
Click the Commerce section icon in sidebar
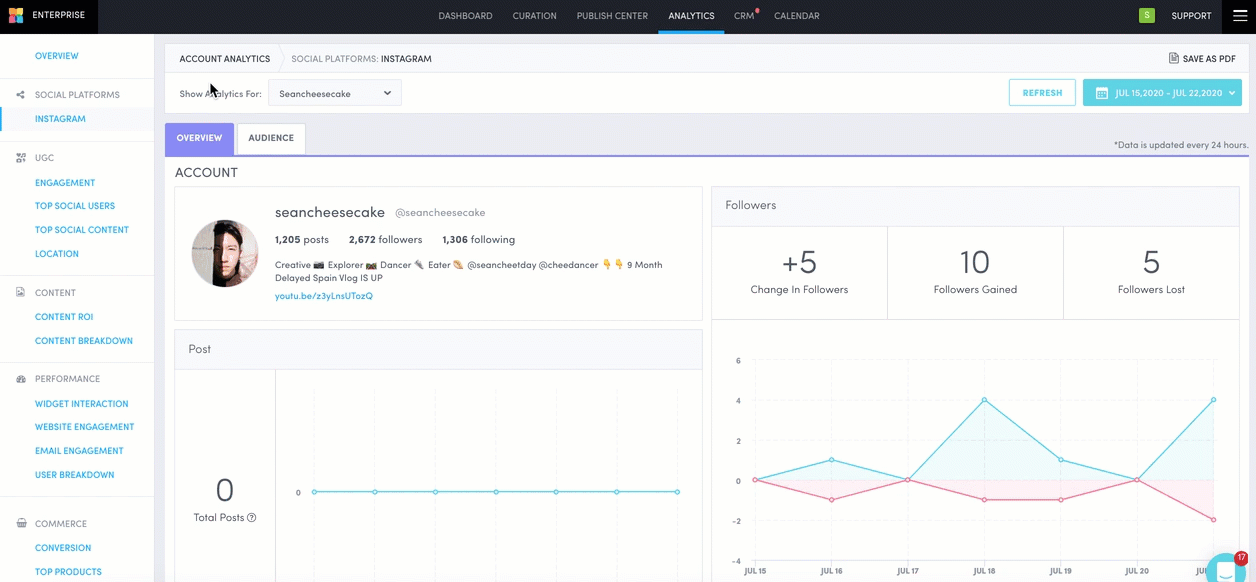[x=21, y=524]
